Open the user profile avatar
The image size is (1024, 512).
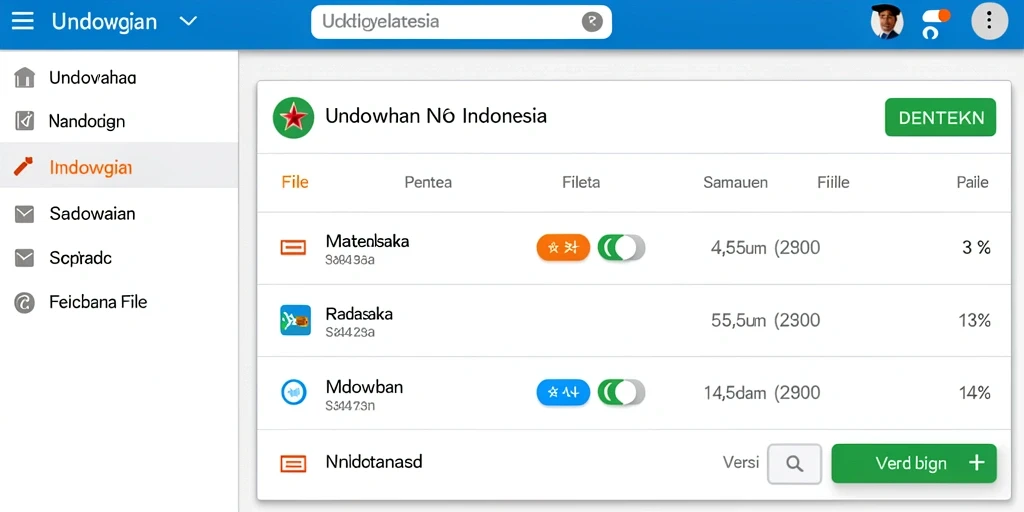[x=887, y=21]
